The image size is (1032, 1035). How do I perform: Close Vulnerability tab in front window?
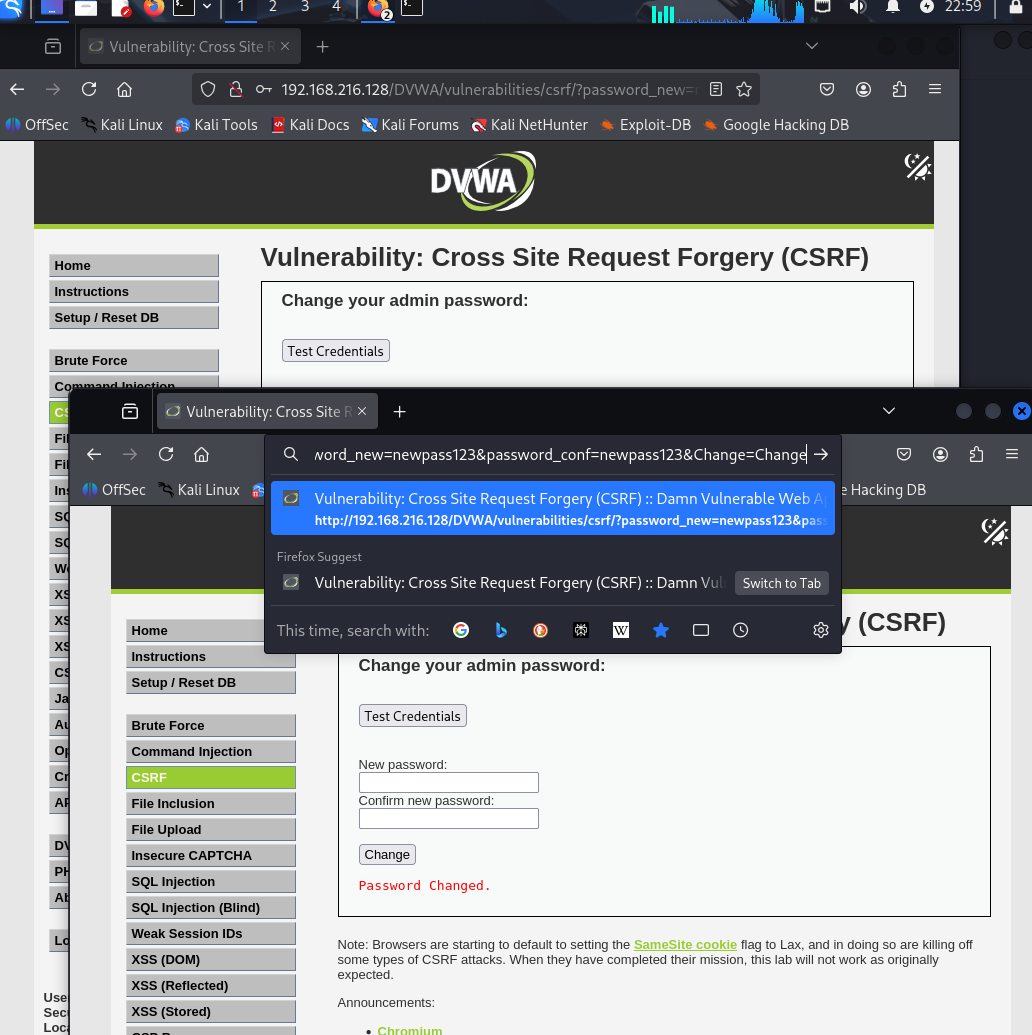[362, 411]
